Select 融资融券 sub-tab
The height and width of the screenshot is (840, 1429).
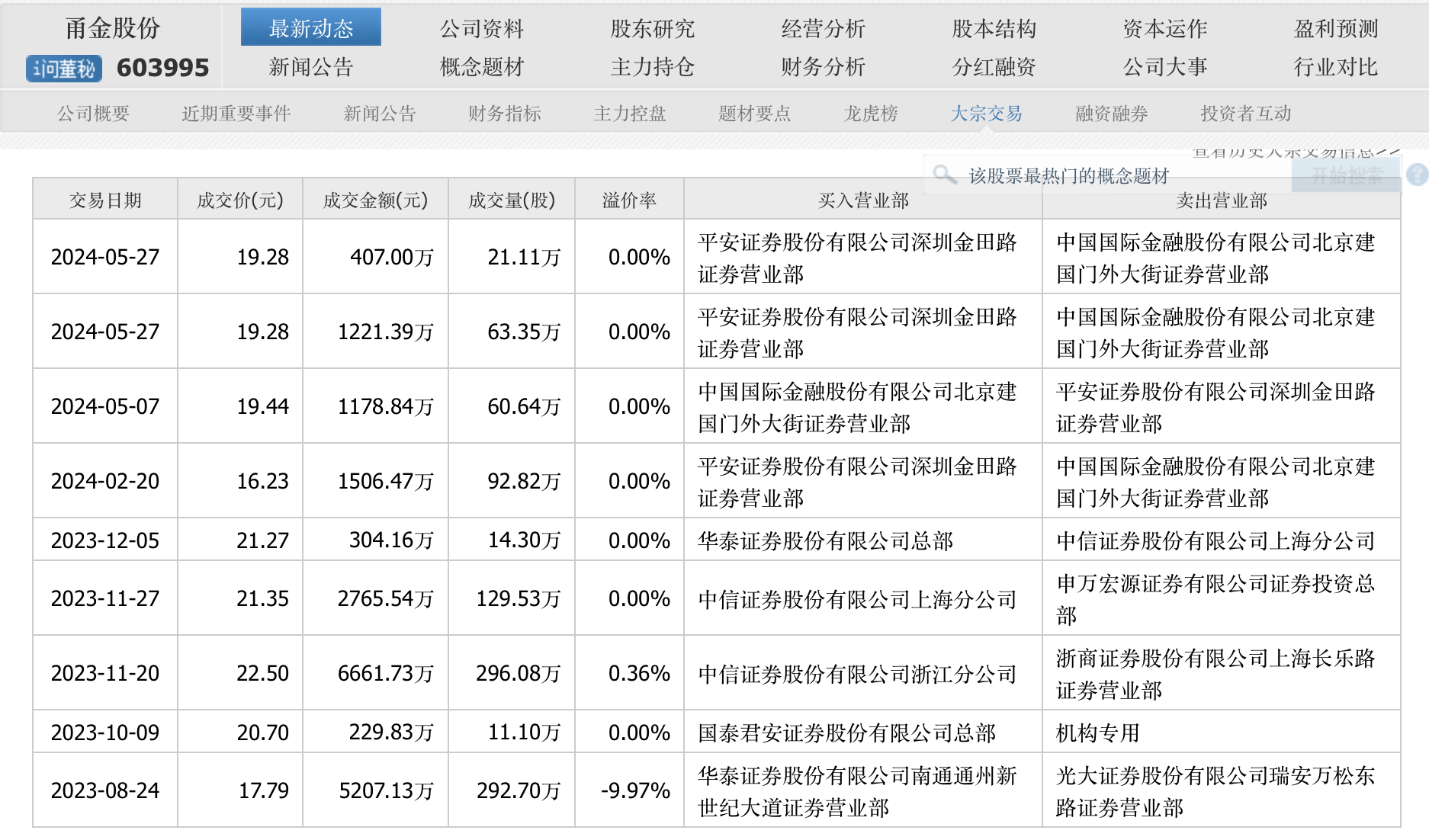[x=1112, y=114]
